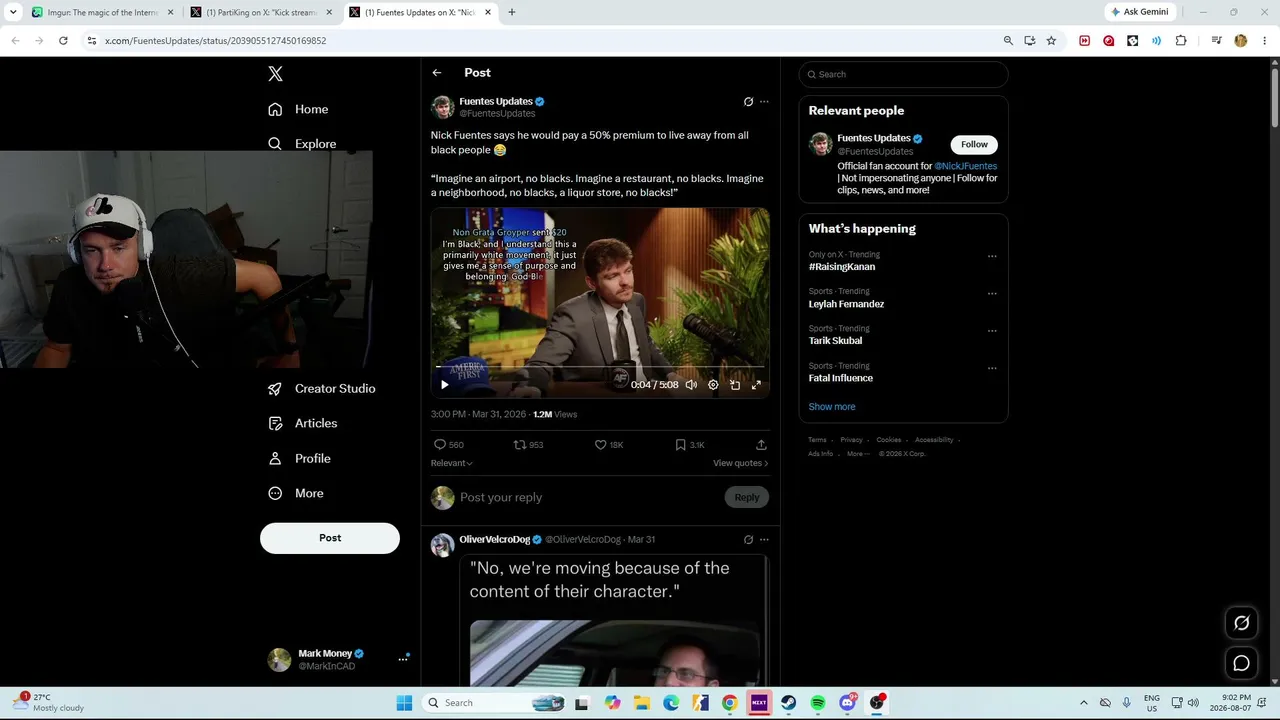Play the video in the post

coord(445,385)
